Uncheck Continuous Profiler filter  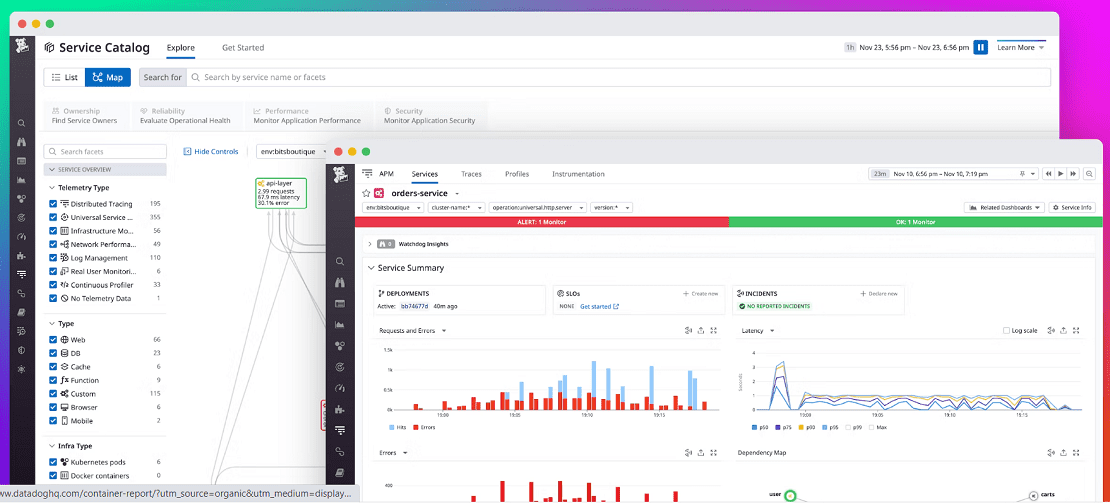coord(53,285)
